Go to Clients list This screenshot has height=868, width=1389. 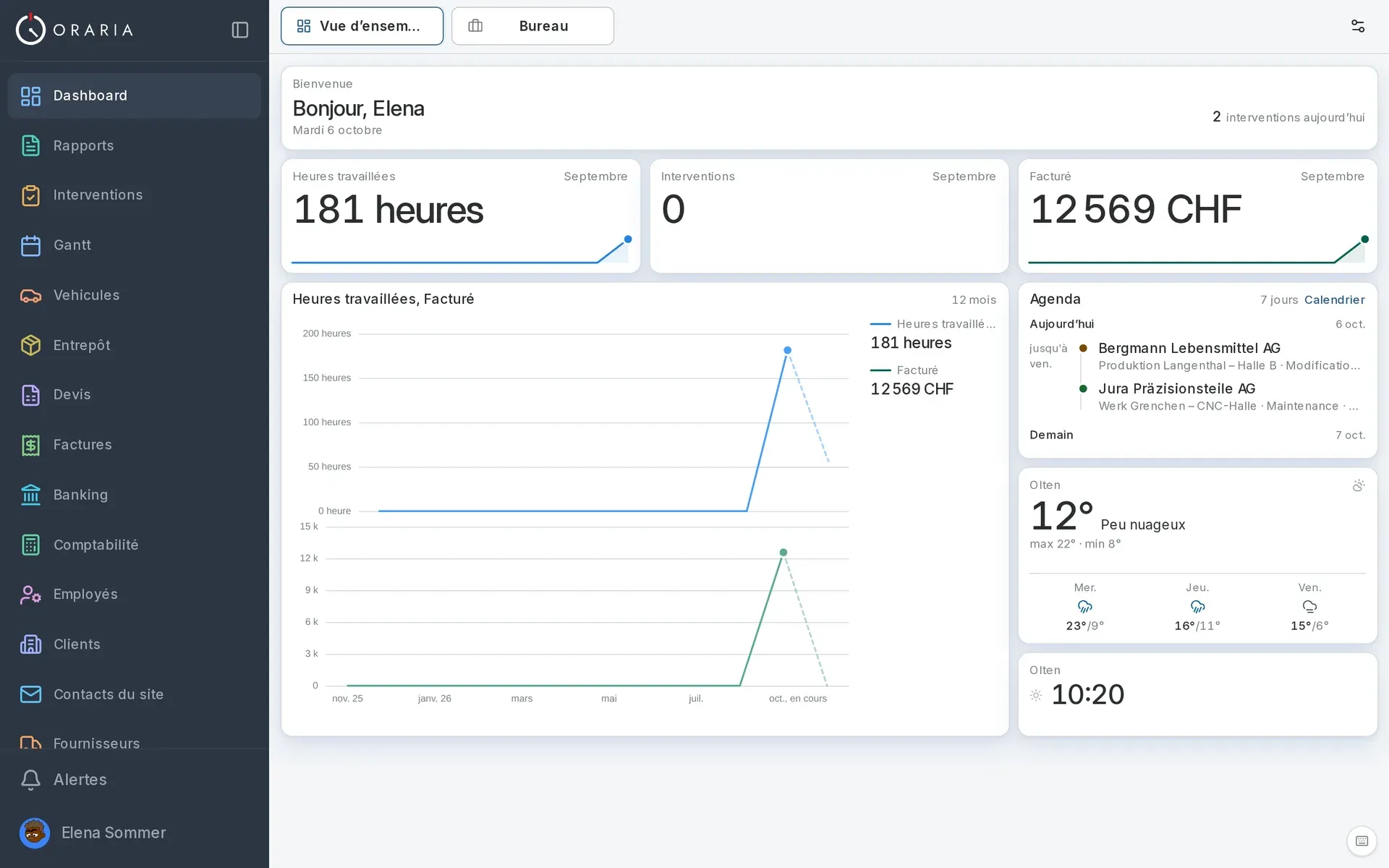tap(135, 644)
